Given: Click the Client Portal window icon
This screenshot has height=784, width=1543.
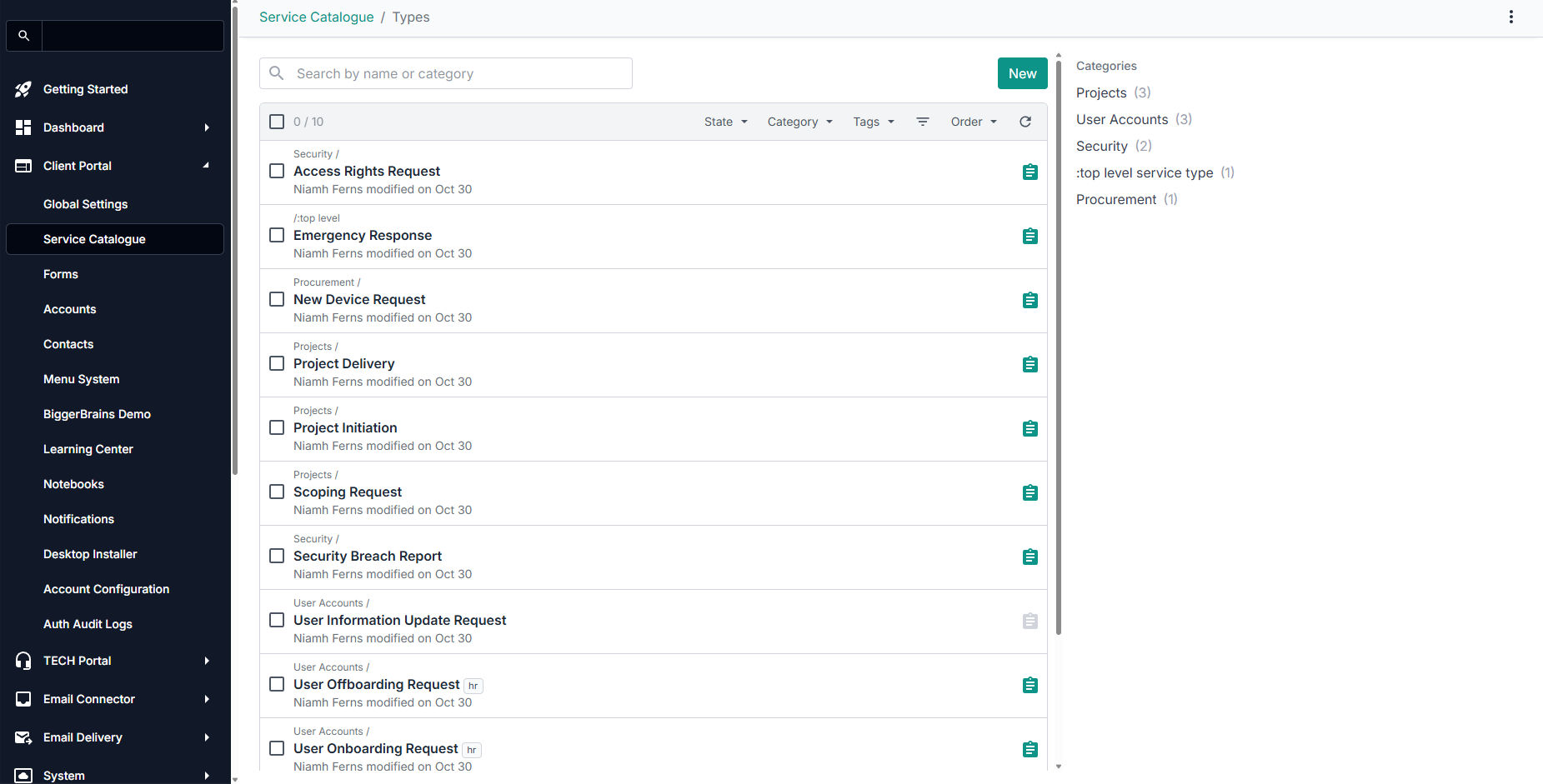Looking at the screenshot, I should (x=23, y=166).
